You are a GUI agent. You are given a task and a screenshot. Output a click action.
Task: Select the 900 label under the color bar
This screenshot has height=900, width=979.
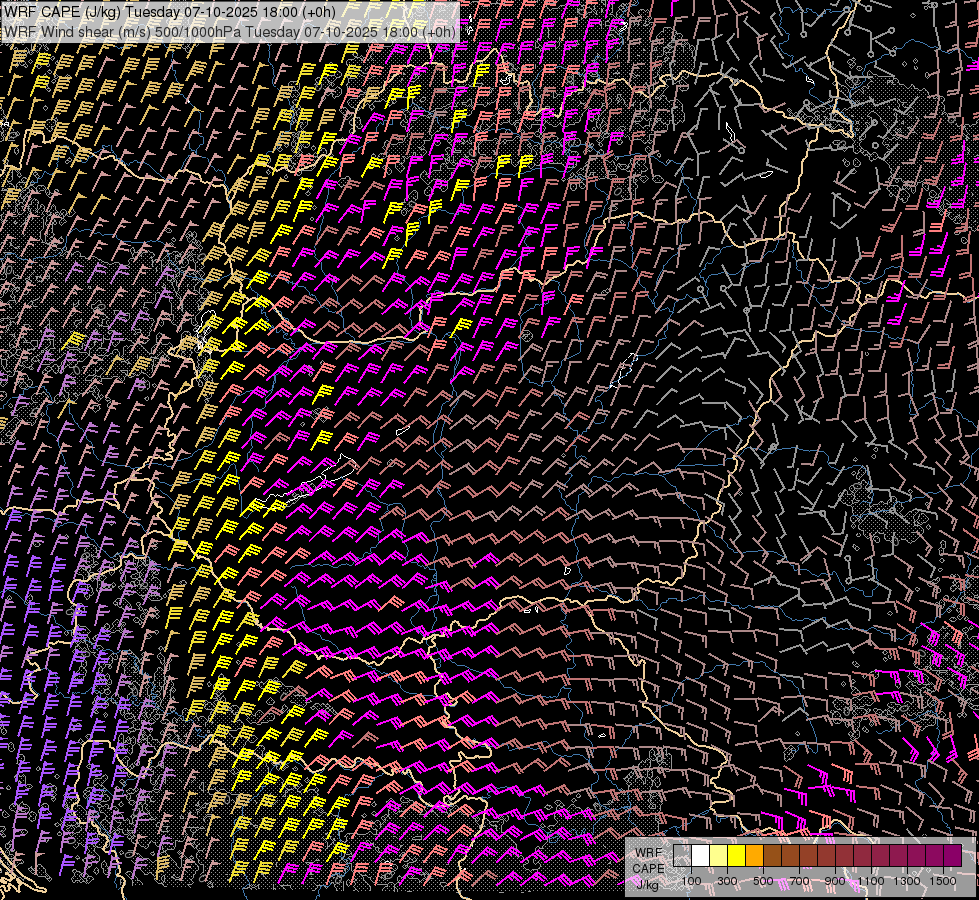pos(835,881)
